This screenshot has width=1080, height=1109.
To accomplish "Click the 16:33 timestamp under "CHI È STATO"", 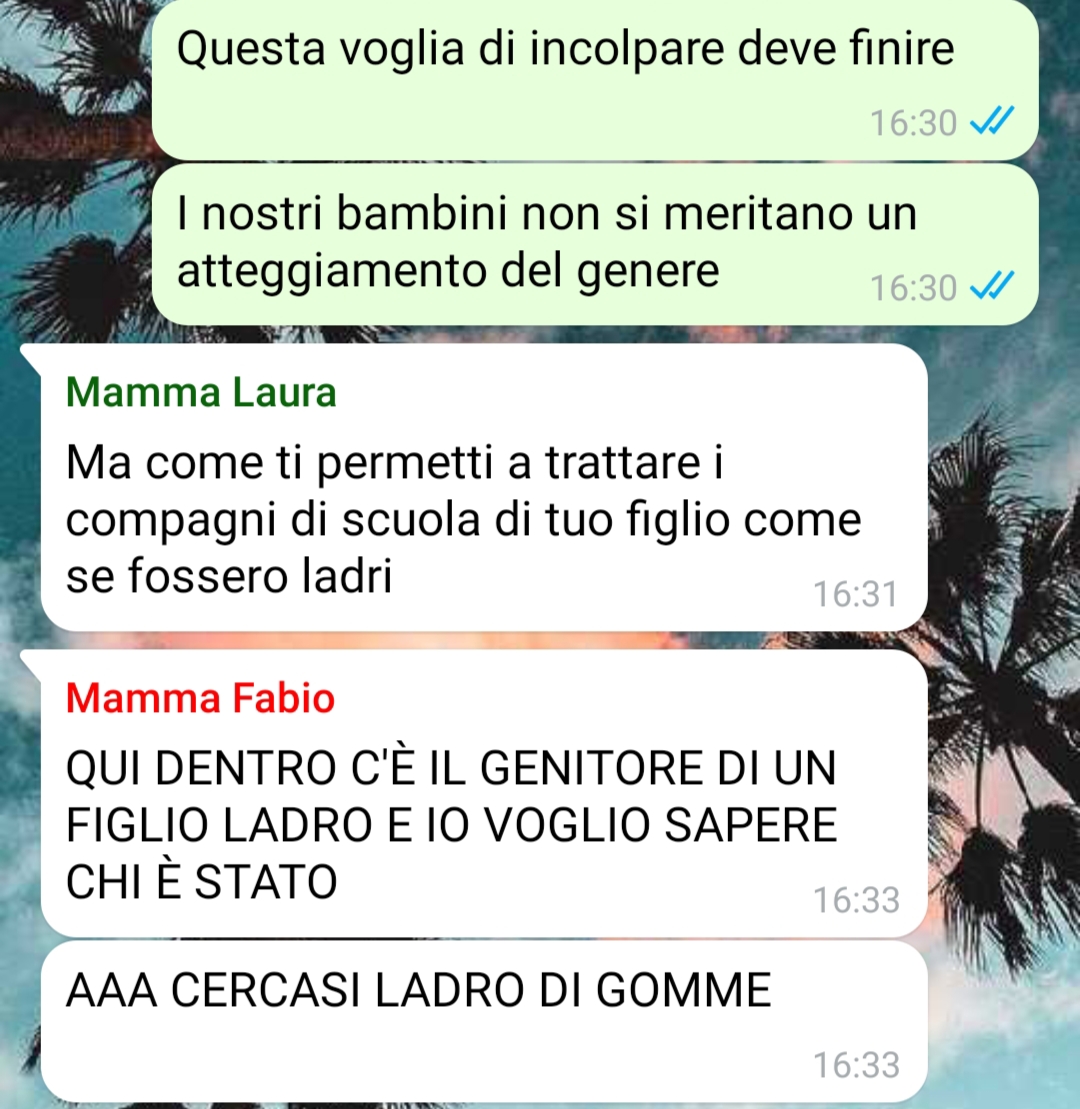I will tap(856, 900).
